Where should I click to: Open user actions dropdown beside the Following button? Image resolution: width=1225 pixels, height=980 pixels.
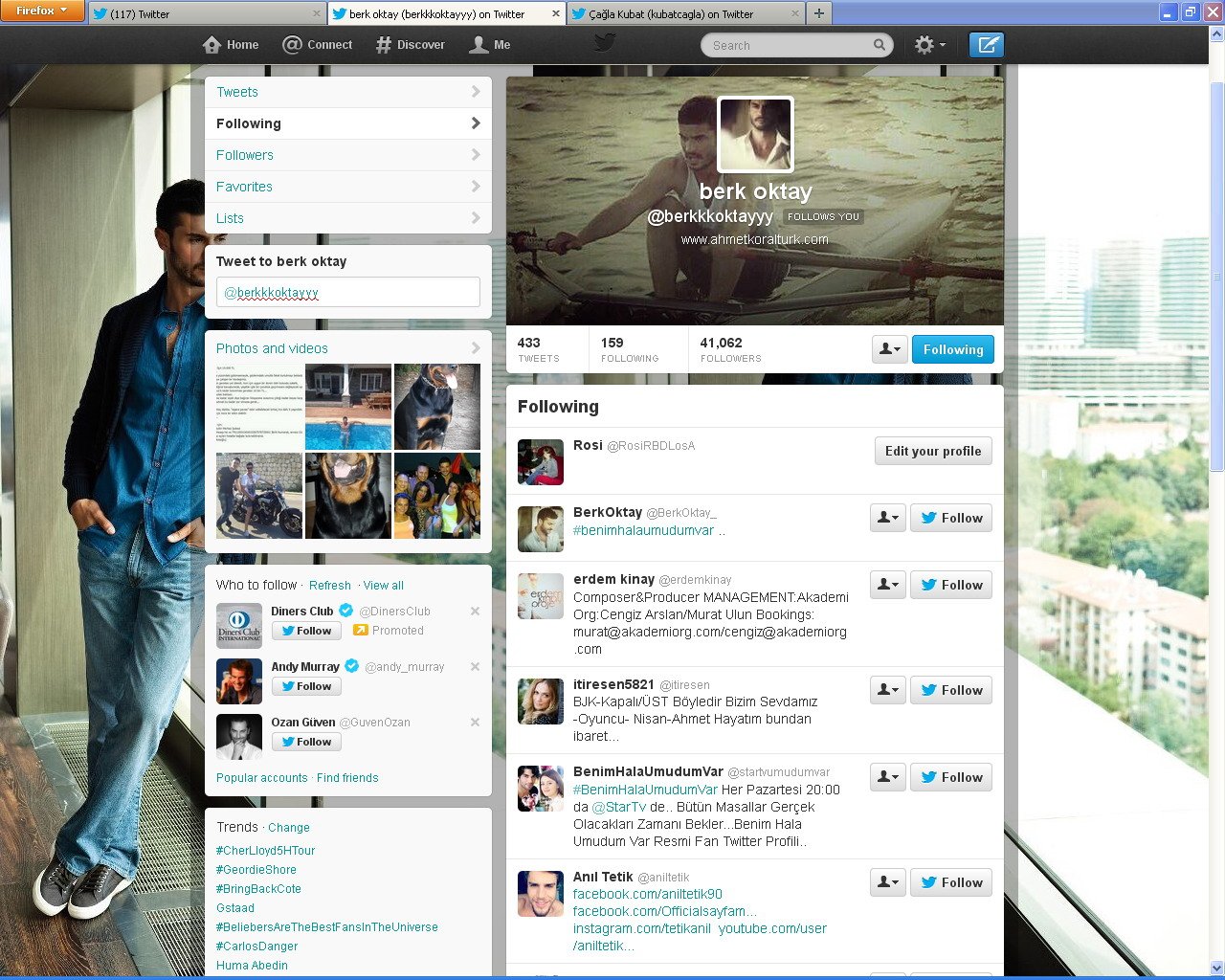pyautogui.click(x=889, y=349)
